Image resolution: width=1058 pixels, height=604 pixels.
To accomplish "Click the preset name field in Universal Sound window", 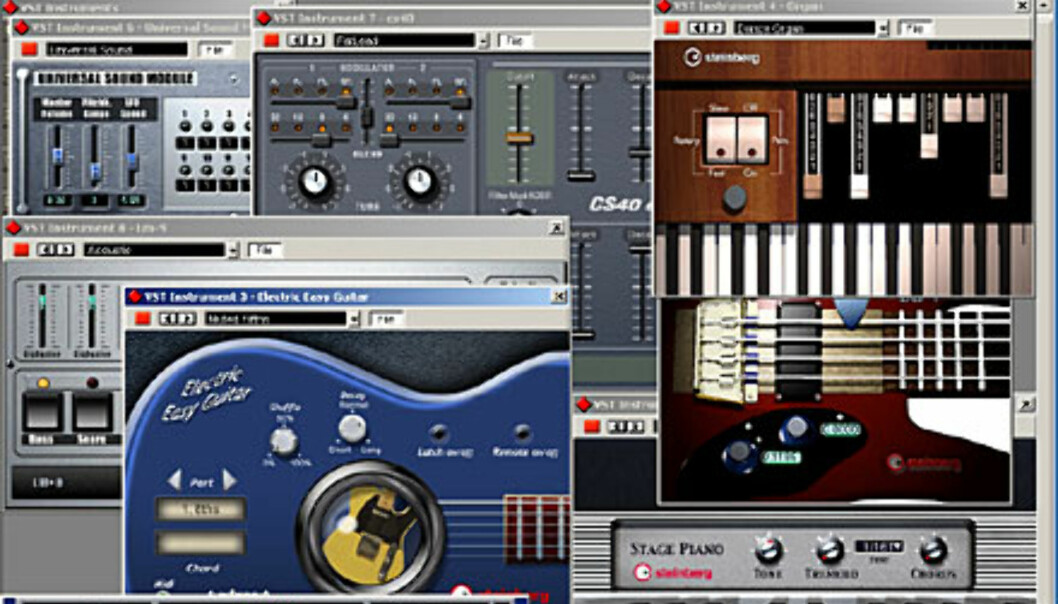I will pos(116,49).
